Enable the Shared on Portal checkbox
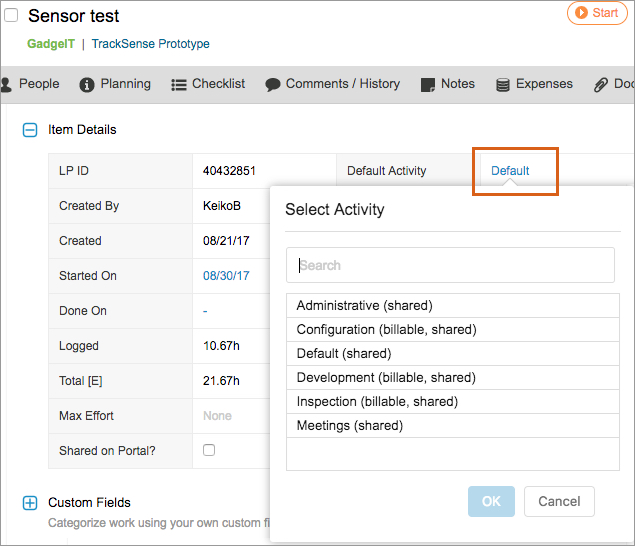Image resolution: width=635 pixels, height=546 pixels. (209, 450)
